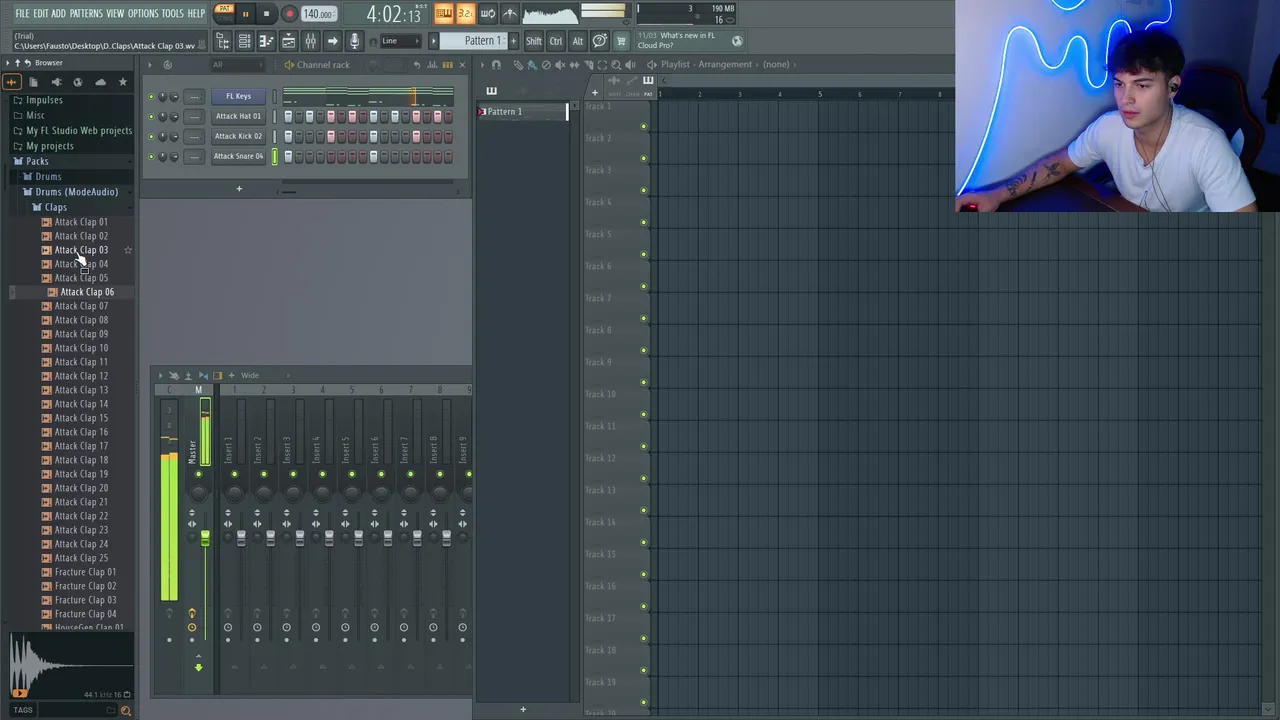
Task: Open the EDIT menu
Action: [41, 14]
